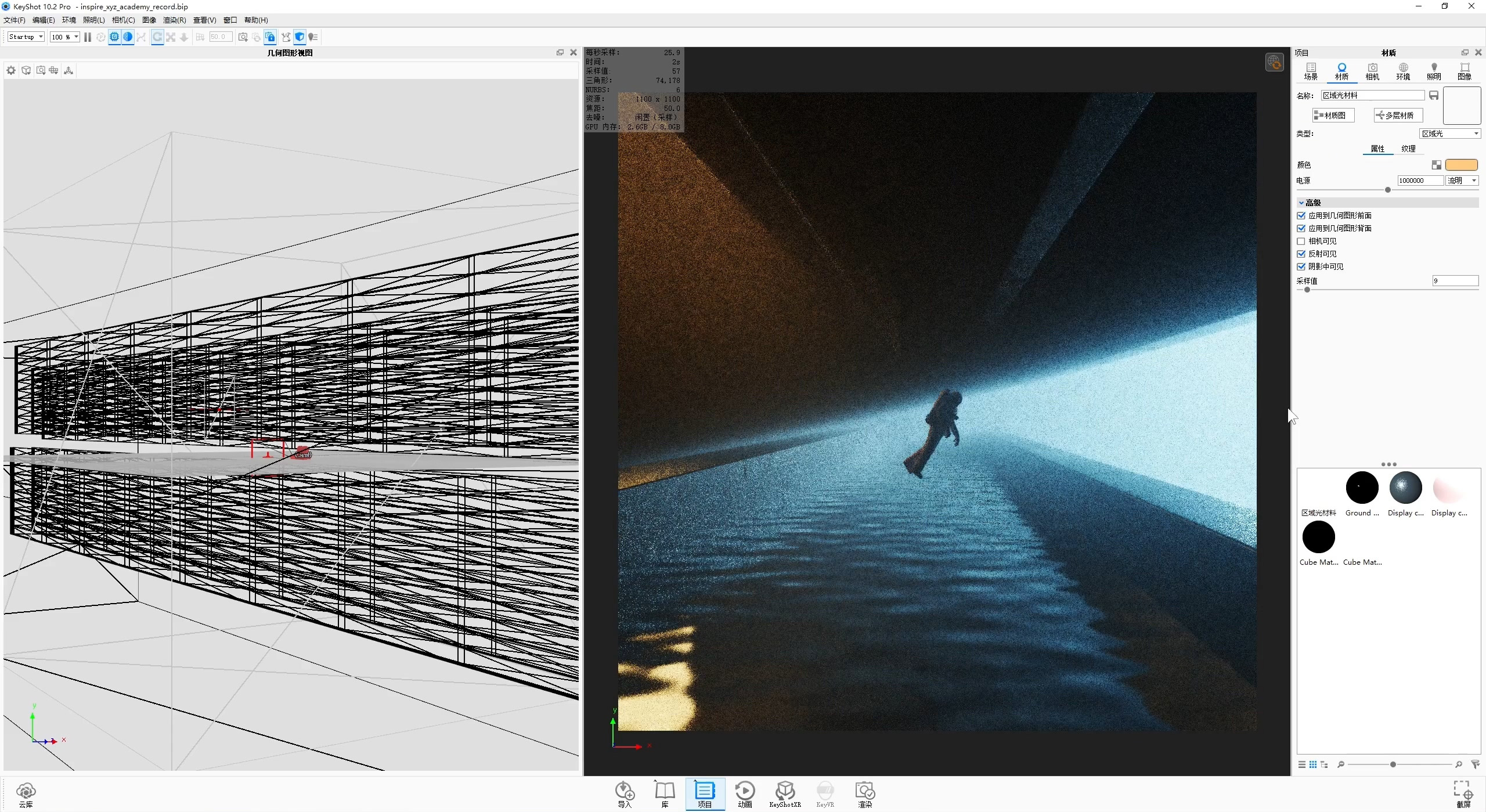The width and height of the screenshot is (1486, 812).
Task: Open the Startup scene preset dropdown
Action: pos(25,37)
